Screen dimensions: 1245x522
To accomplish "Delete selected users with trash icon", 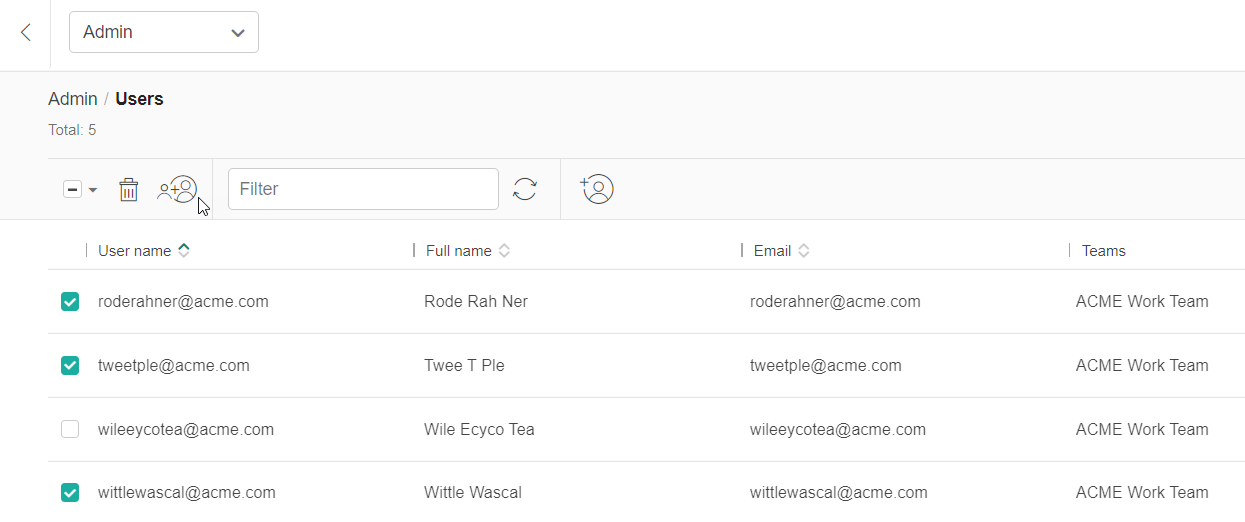I will 129,189.
